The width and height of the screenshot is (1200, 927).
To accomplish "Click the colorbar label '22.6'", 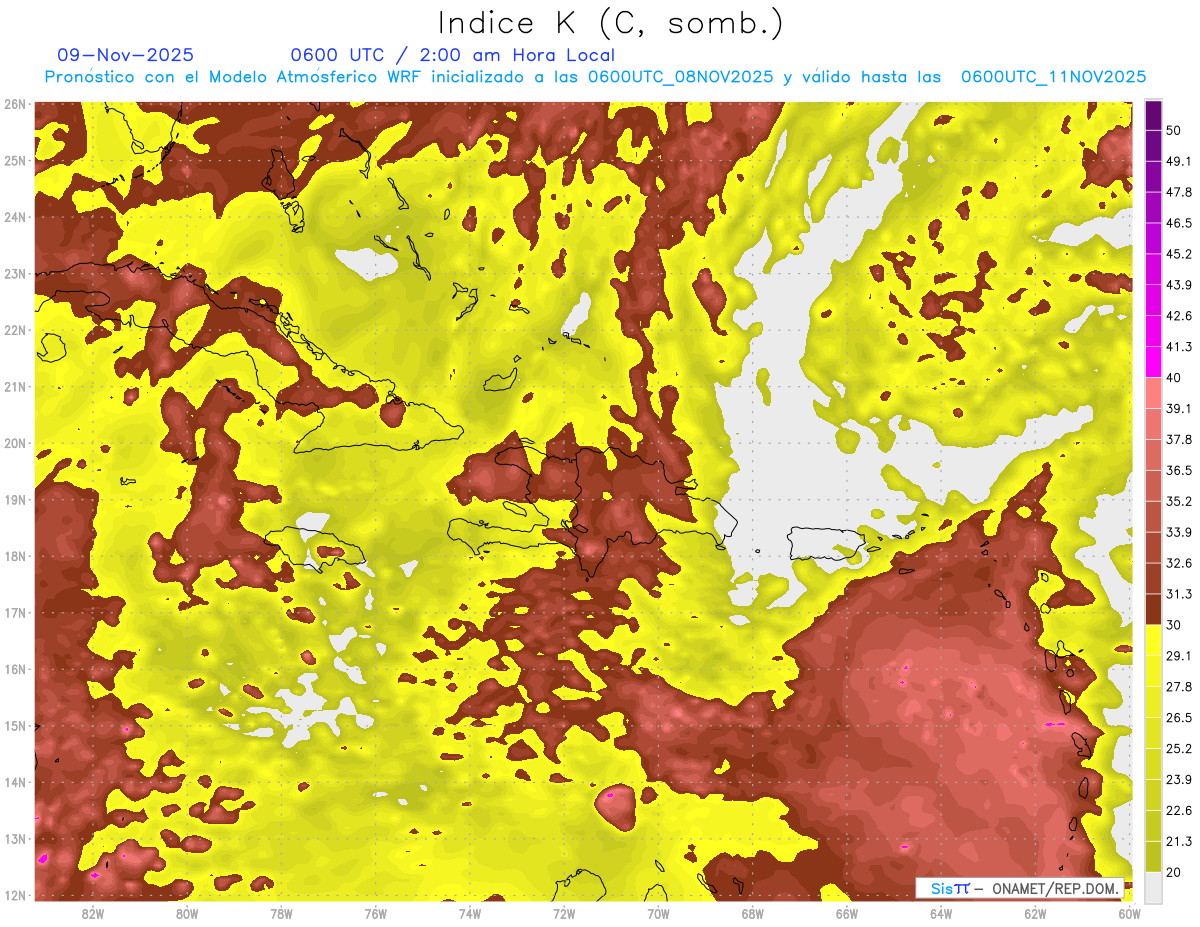I will pyautogui.click(x=1180, y=810).
